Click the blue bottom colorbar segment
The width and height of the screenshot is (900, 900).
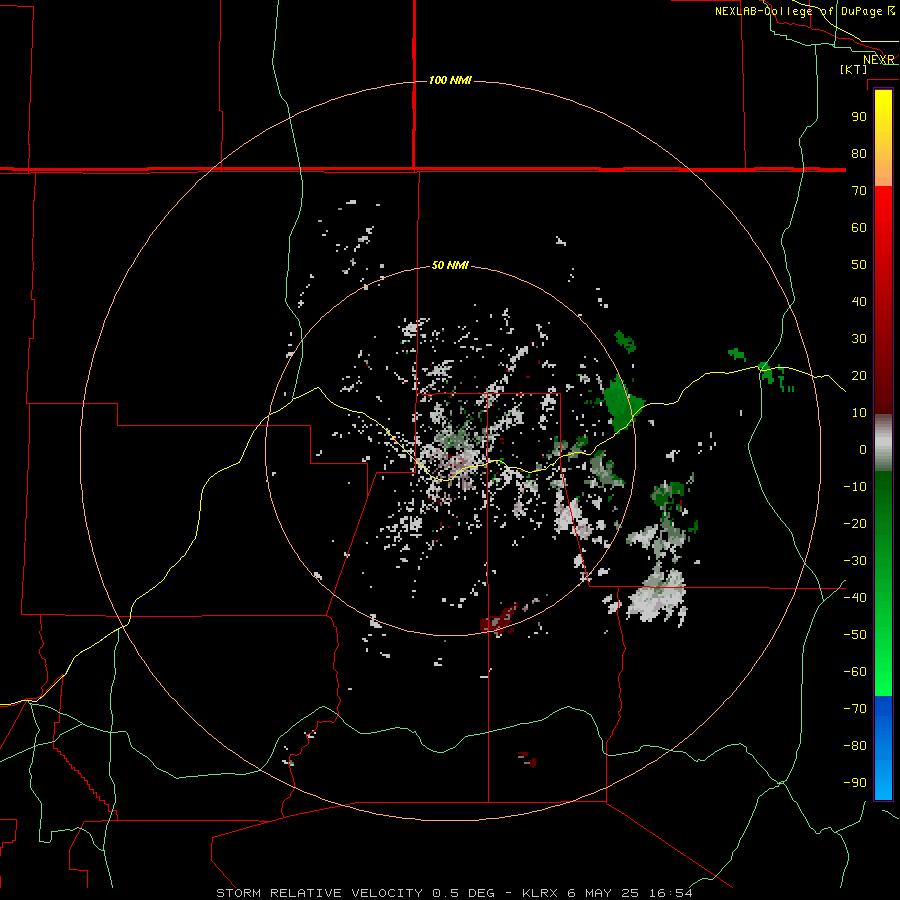[x=883, y=748]
